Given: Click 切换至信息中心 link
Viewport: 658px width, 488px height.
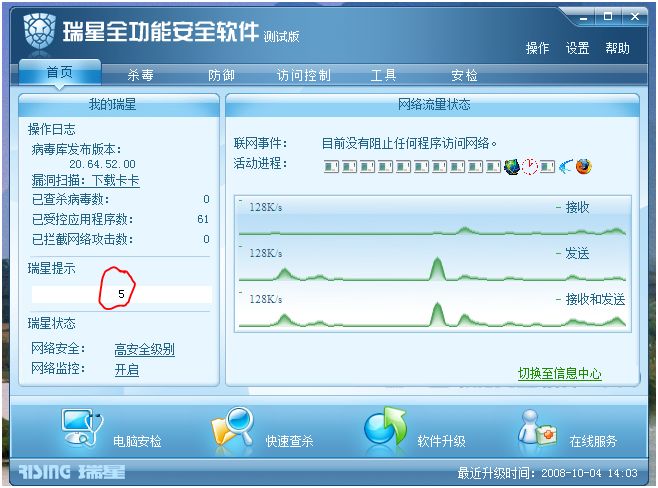Looking at the screenshot, I should (560, 373).
